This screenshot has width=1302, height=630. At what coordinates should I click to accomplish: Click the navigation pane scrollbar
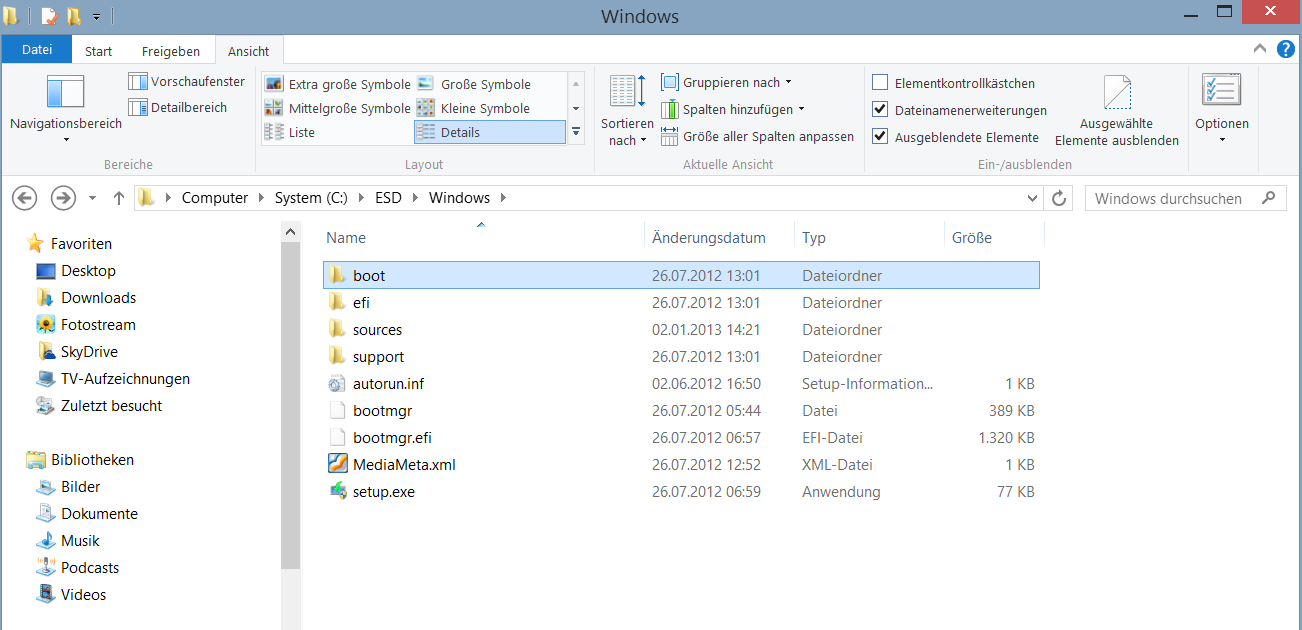290,406
